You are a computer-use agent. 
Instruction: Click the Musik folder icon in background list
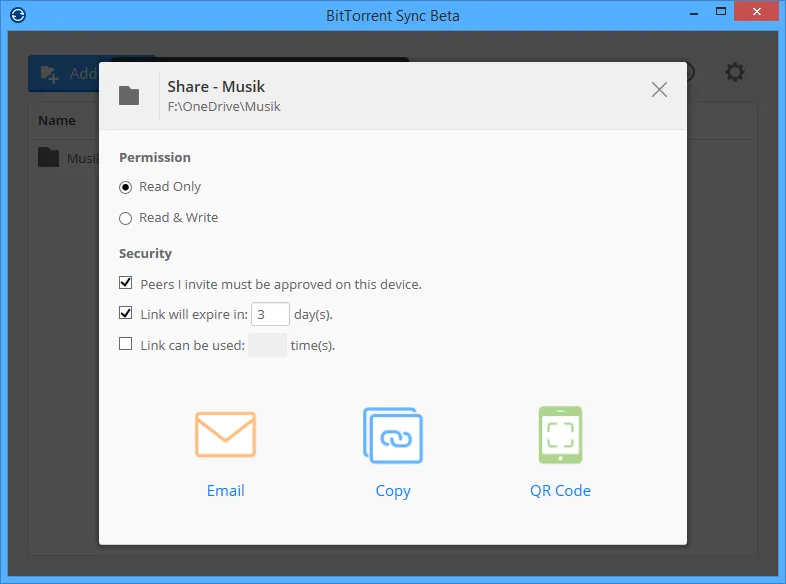pos(49,157)
